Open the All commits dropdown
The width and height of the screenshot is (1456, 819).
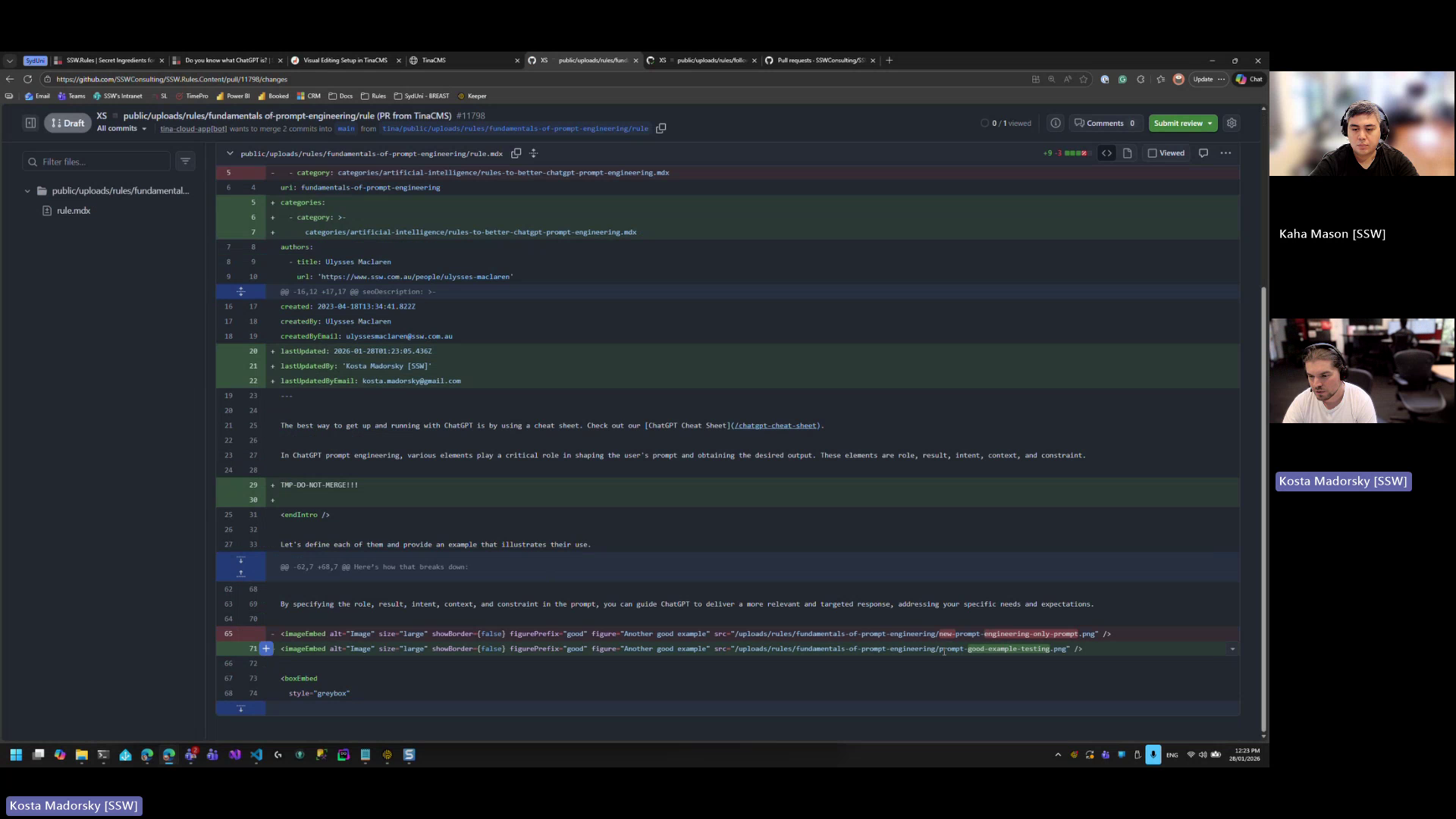tap(121, 128)
